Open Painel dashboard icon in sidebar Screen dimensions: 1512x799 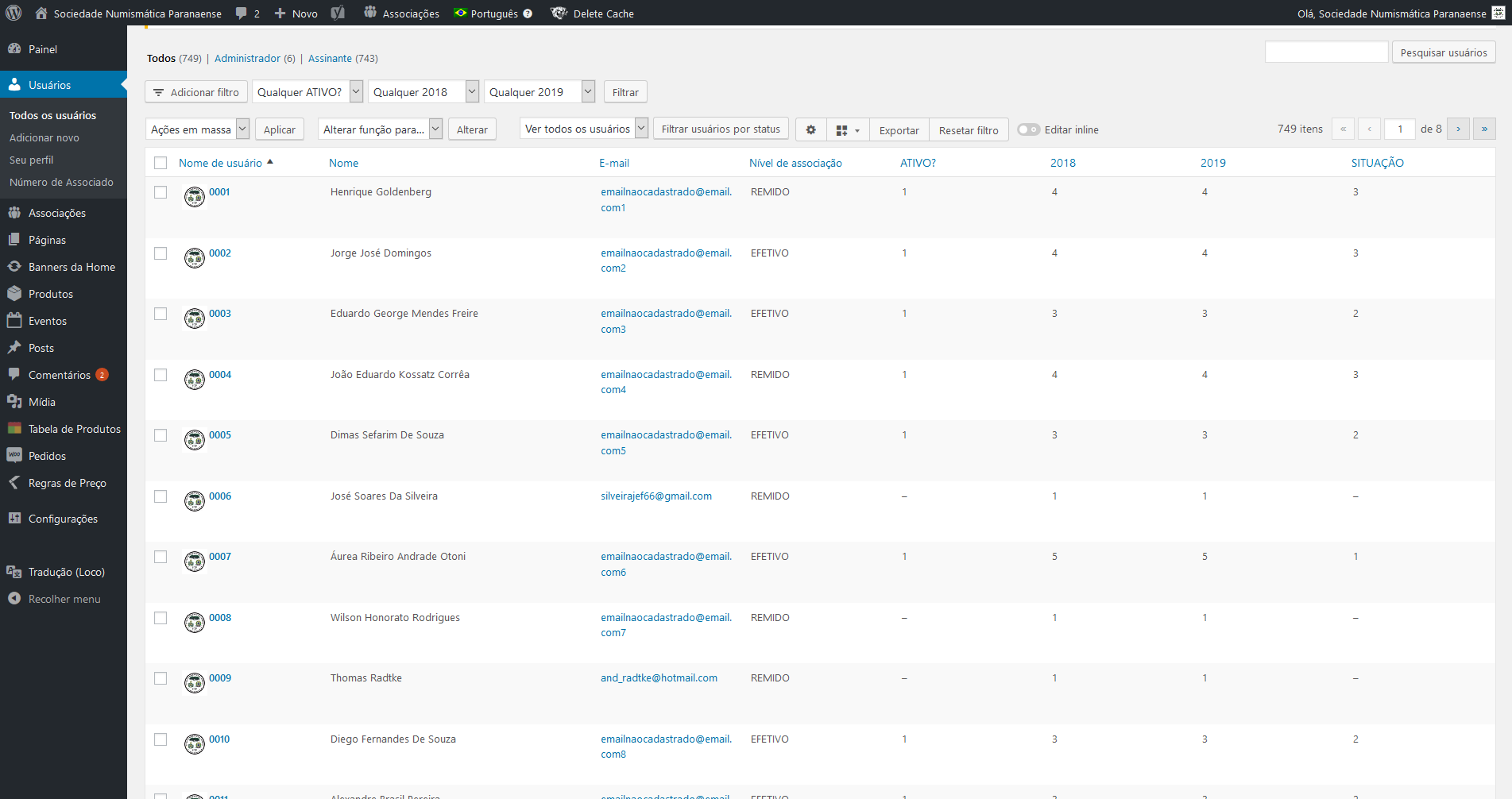click(x=14, y=48)
